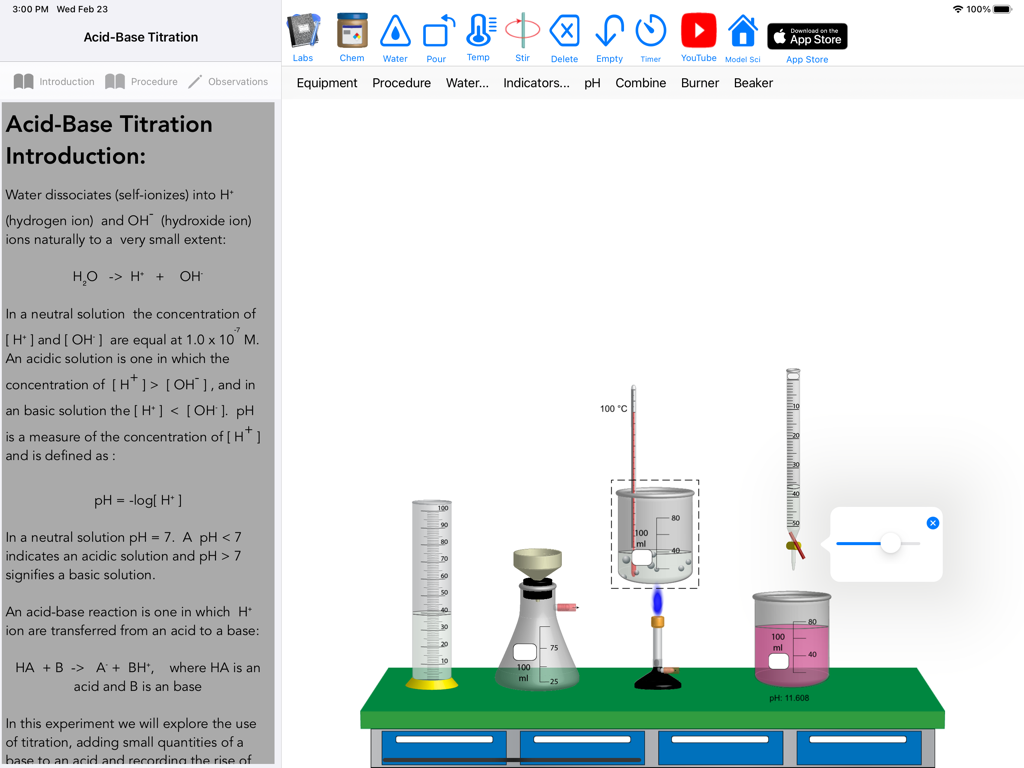Start the Timer tool
The width and height of the screenshot is (1024, 768).
pos(651,30)
